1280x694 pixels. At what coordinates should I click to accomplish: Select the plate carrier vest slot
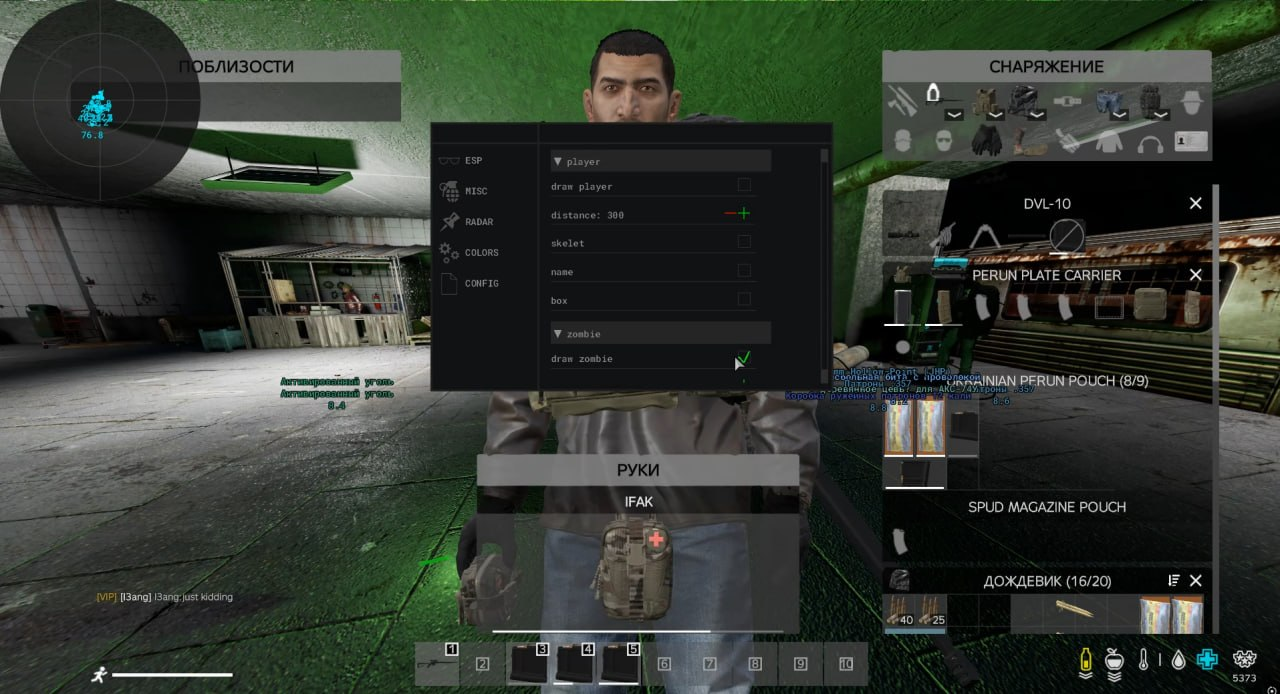point(986,101)
